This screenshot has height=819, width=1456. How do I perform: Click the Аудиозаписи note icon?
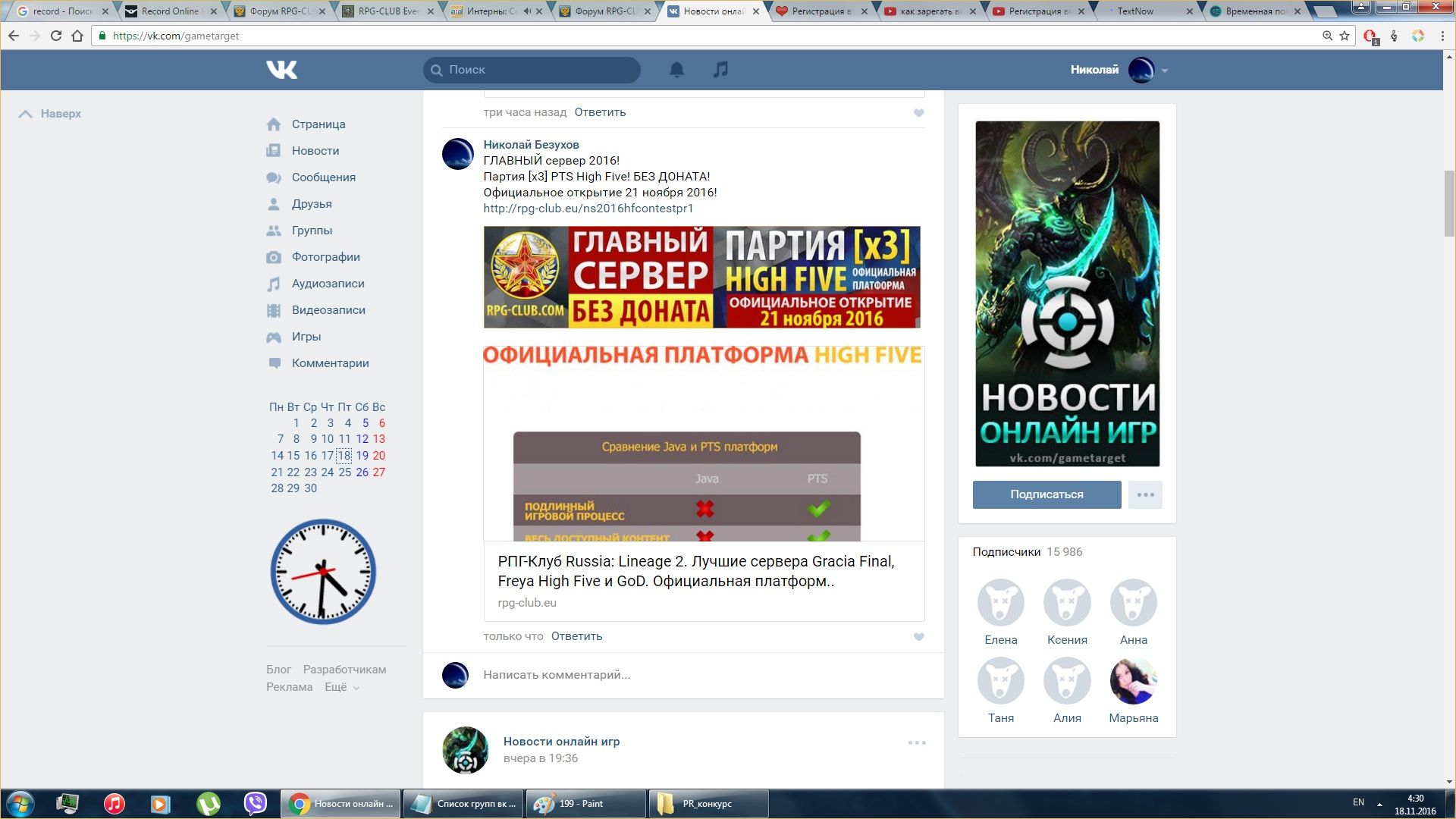click(274, 284)
